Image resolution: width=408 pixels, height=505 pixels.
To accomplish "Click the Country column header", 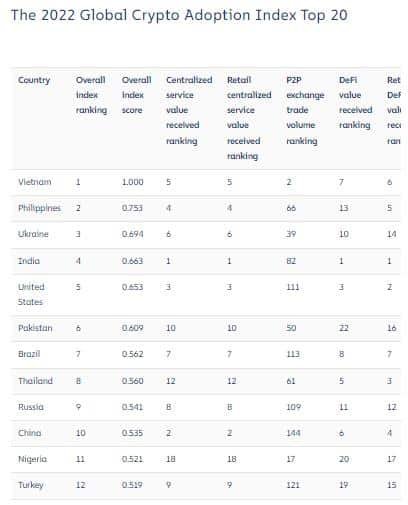I will pos(34,80).
